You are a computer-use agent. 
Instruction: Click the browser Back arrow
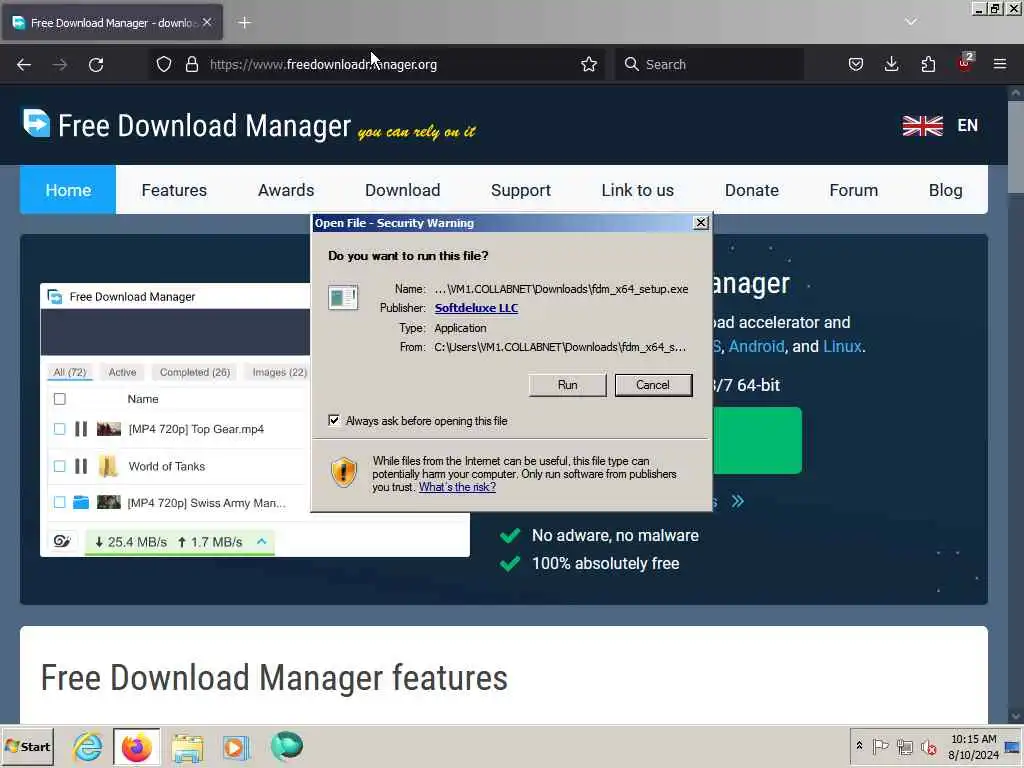click(24, 65)
